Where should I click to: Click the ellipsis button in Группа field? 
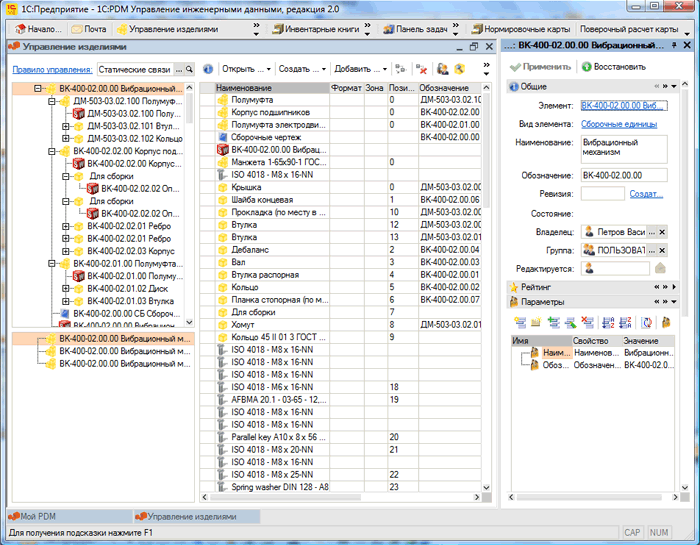pyautogui.click(x=652, y=250)
